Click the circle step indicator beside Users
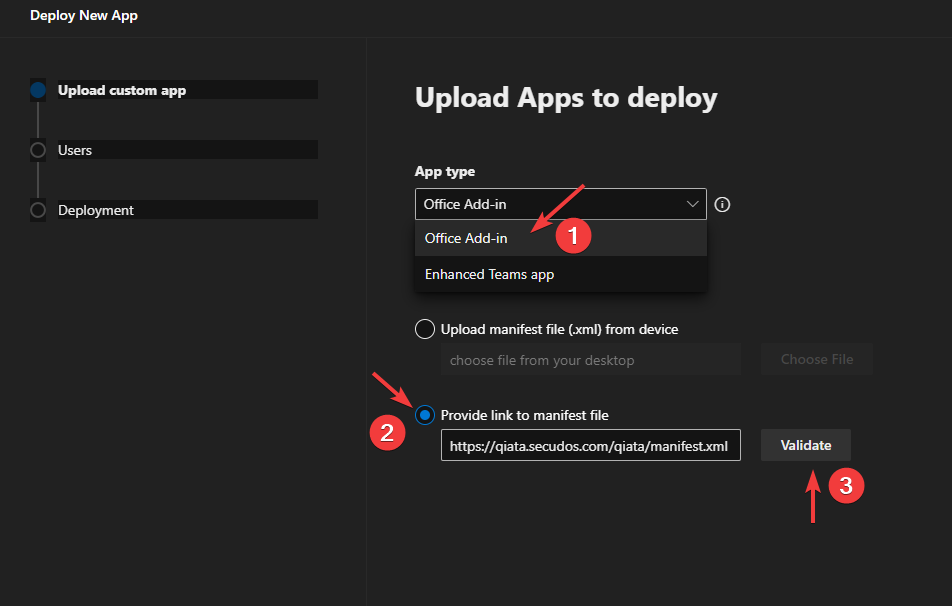Image resolution: width=952 pixels, height=606 pixels. (x=38, y=149)
